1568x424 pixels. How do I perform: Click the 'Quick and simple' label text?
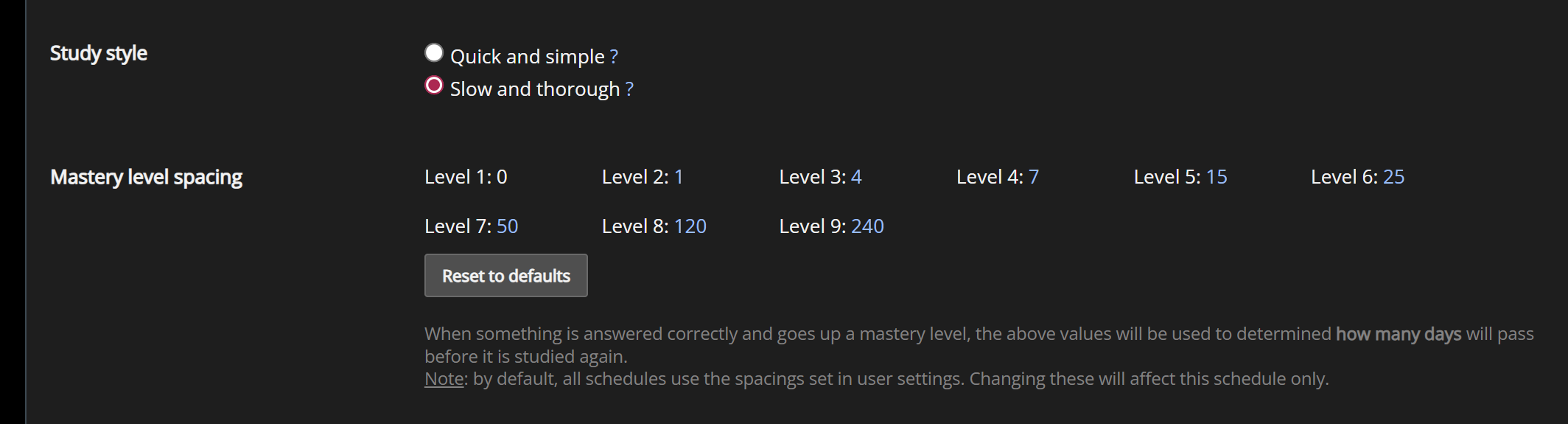527,57
